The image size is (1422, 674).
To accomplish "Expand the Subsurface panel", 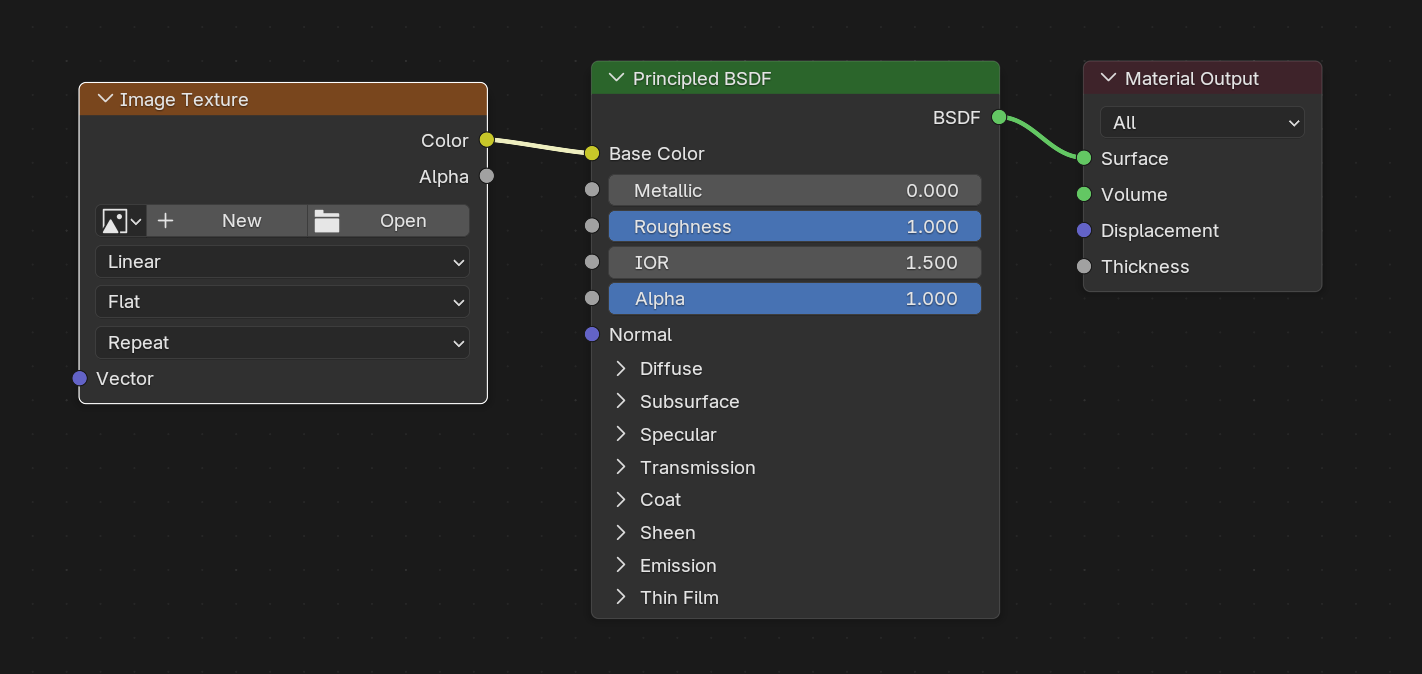I will pyautogui.click(x=621, y=401).
